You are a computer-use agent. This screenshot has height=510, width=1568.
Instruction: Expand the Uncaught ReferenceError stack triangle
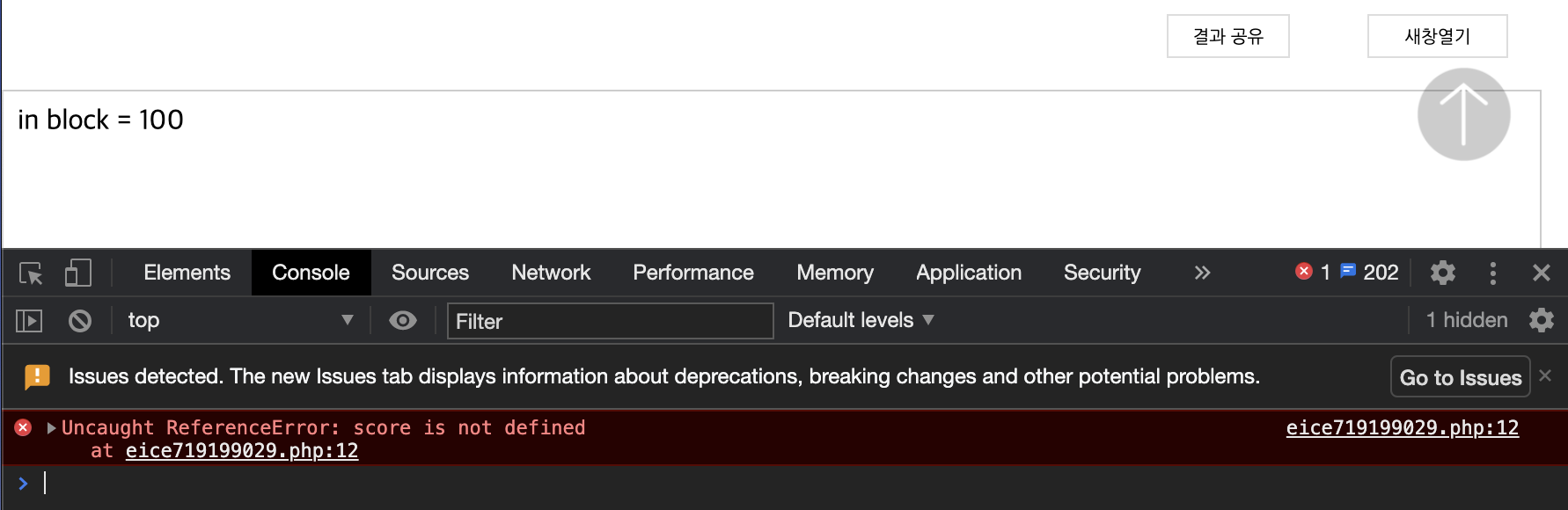(51, 428)
